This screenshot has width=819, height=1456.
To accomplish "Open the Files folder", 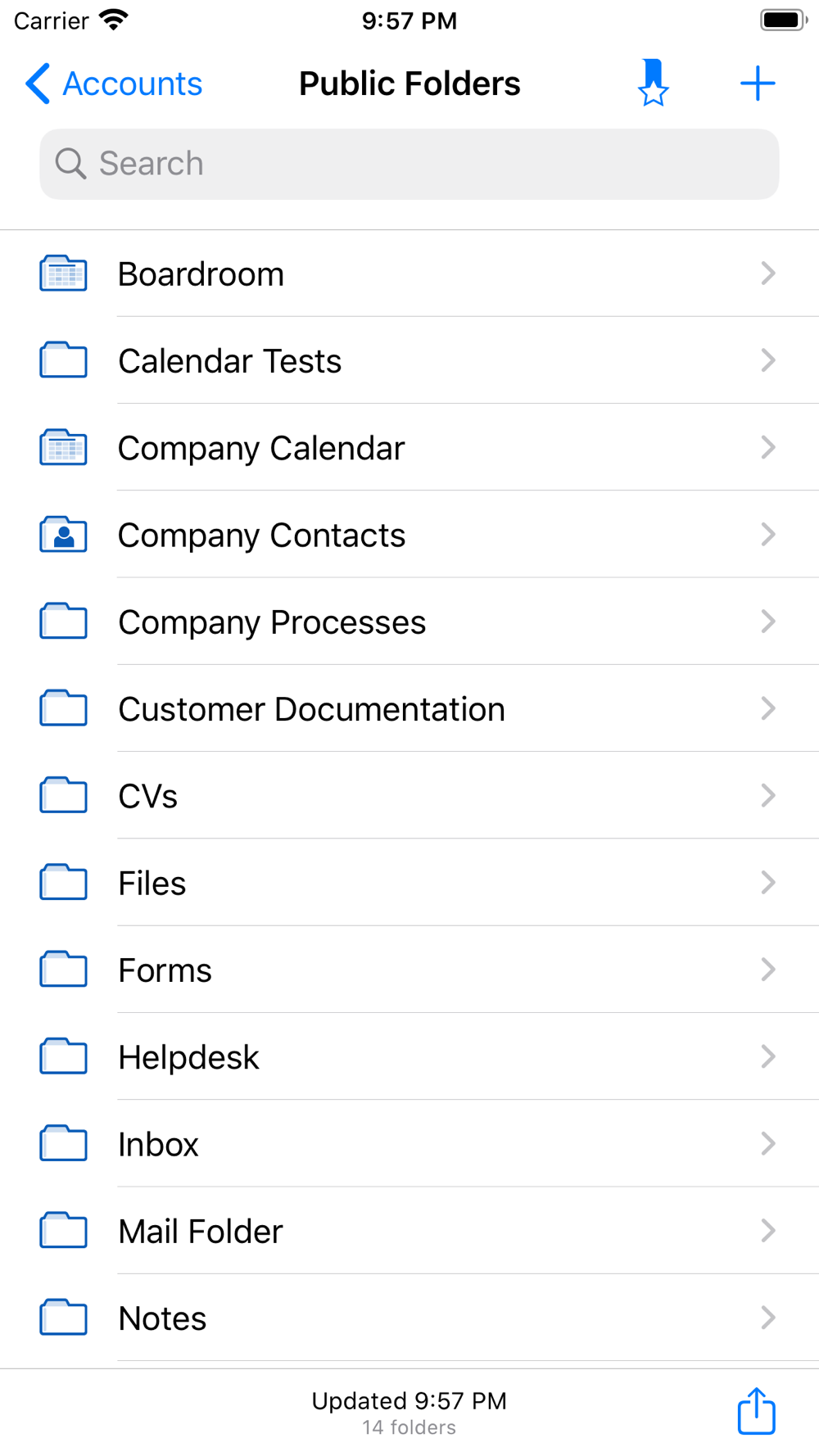I will coord(152,883).
